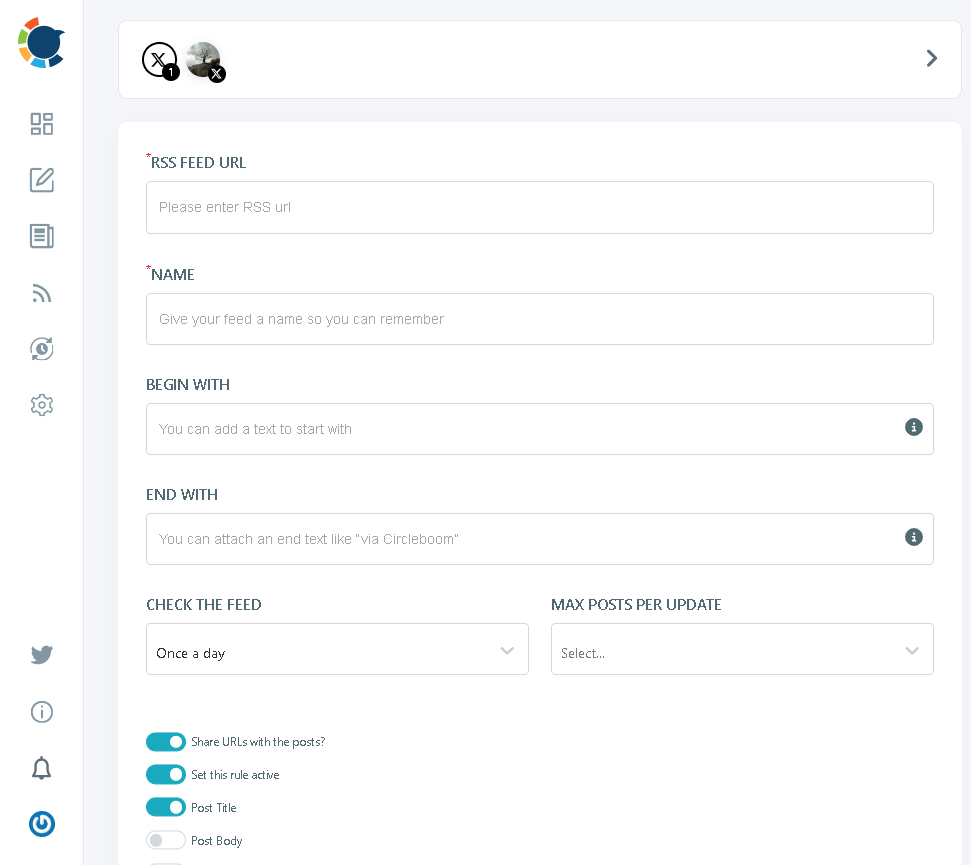971x865 pixels.
Task: Click the info icon beside End With field
Action: point(913,537)
